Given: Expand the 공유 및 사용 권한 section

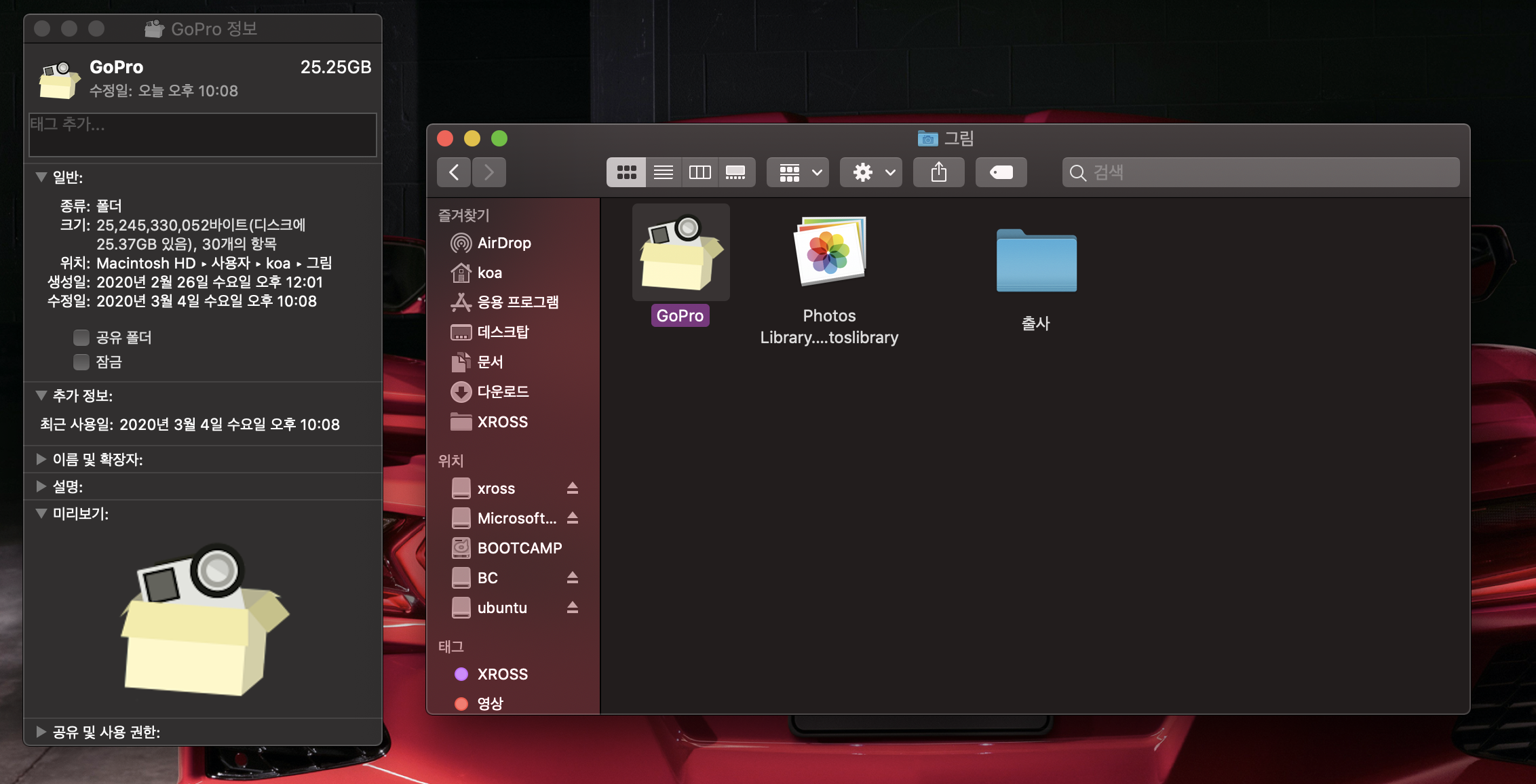Looking at the screenshot, I should [x=41, y=732].
